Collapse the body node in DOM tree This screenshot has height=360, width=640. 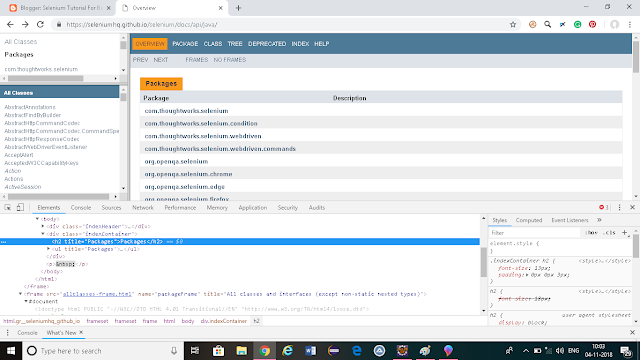point(38,219)
